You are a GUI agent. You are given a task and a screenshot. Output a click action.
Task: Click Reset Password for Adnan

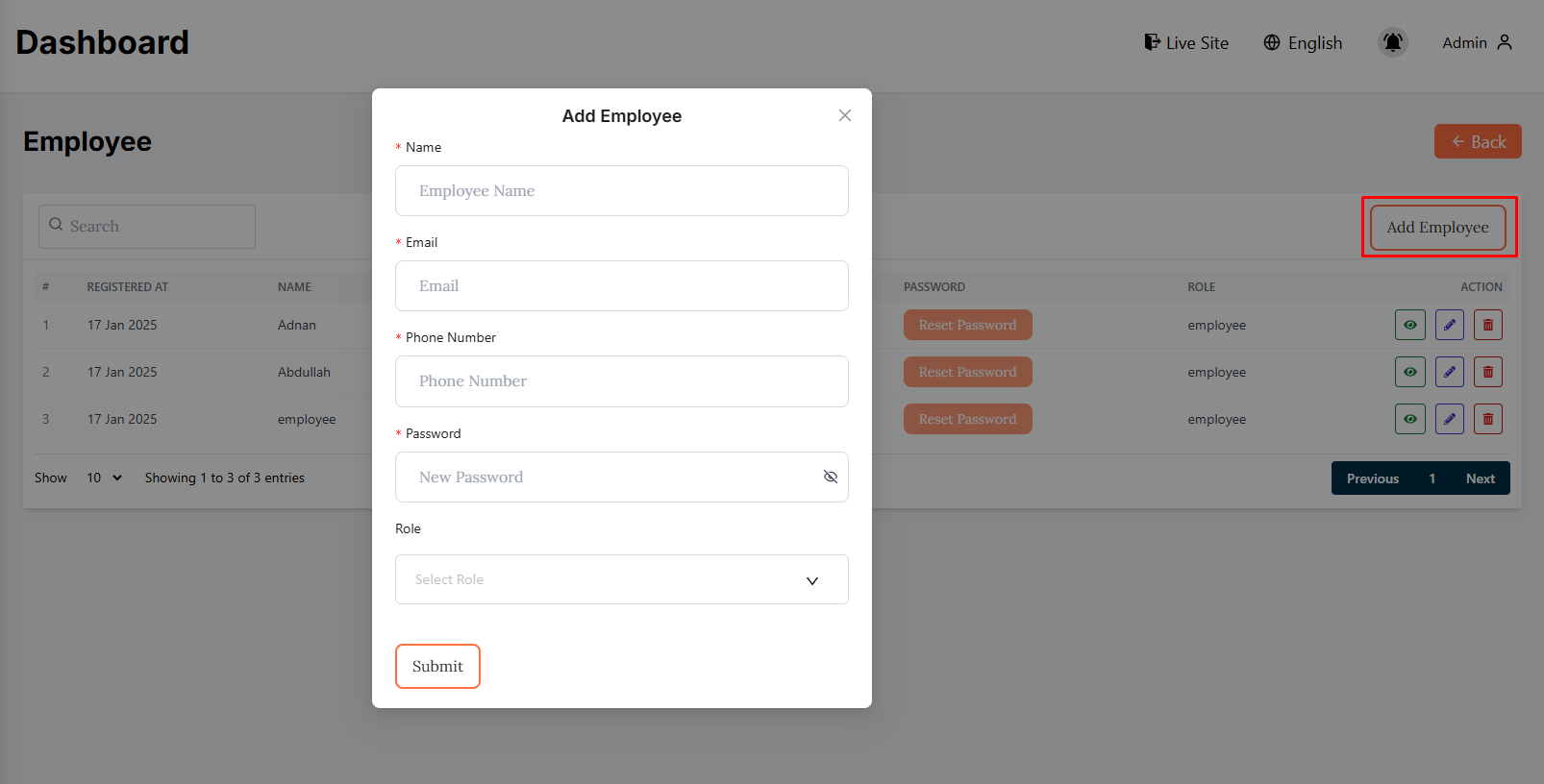(967, 325)
